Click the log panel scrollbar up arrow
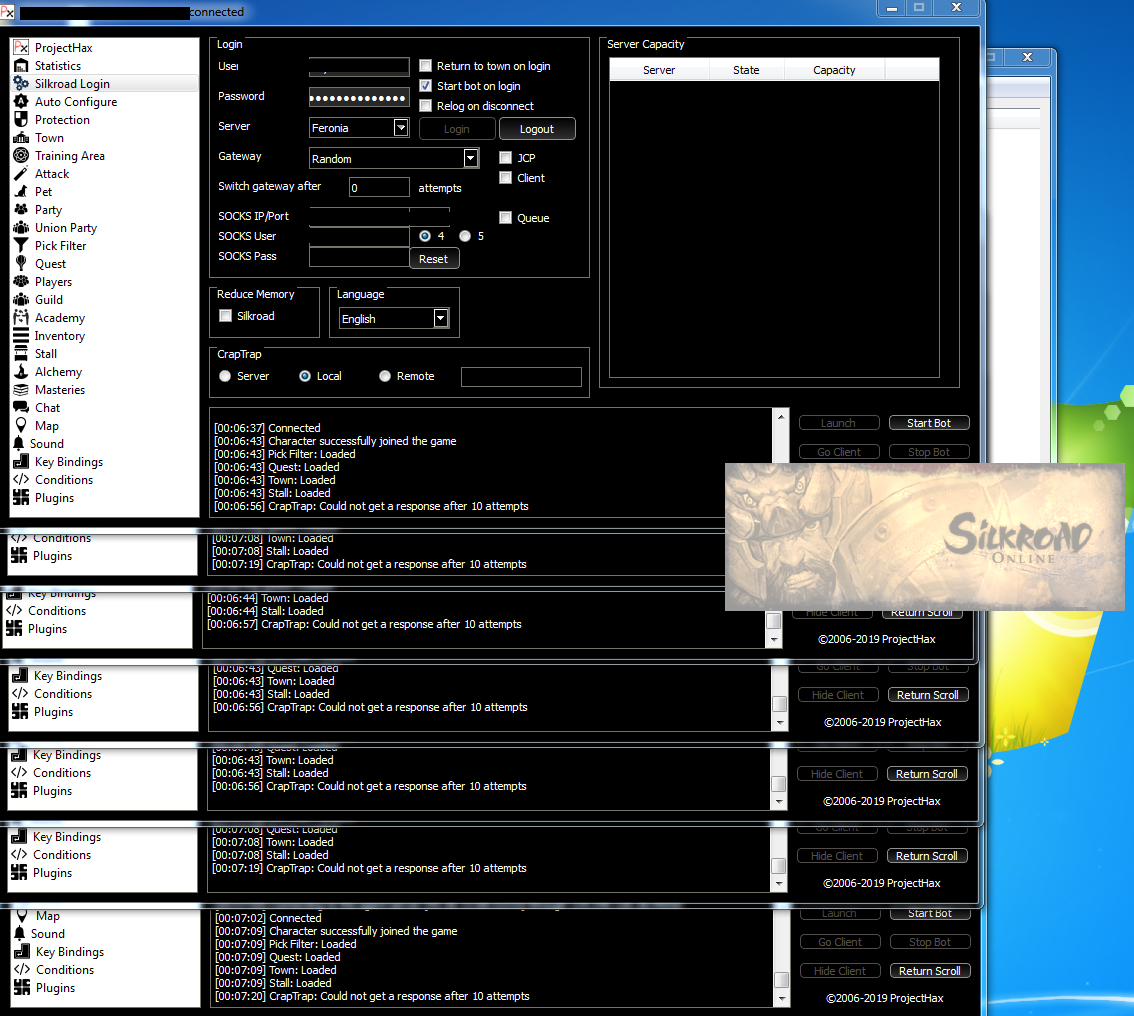The image size is (1134, 1016). [x=780, y=416]
